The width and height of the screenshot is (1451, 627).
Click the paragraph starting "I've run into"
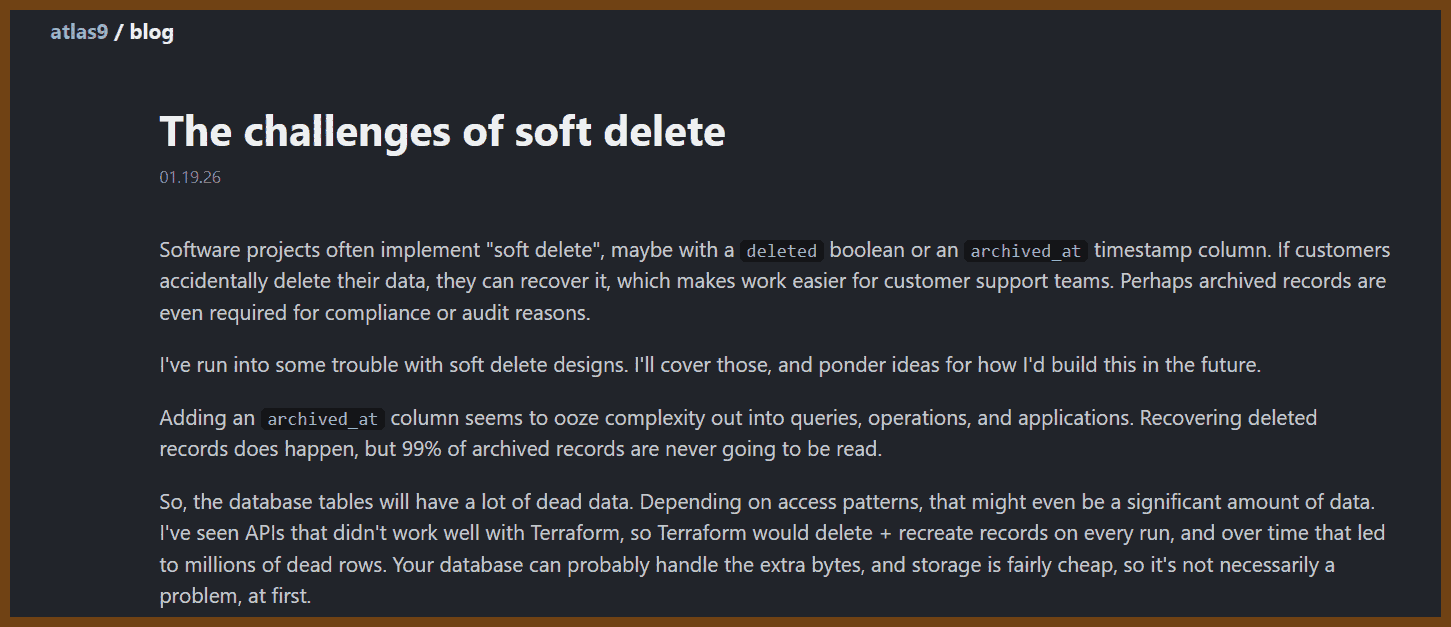click(x=710, y=365)
